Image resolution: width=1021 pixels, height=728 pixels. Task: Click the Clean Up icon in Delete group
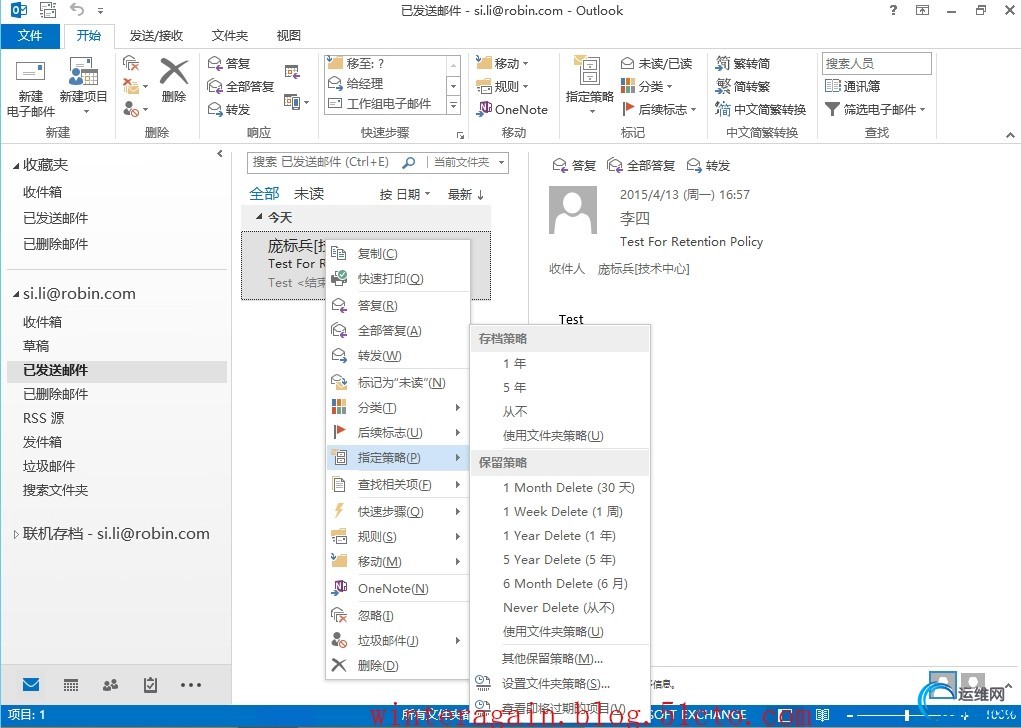132,85
